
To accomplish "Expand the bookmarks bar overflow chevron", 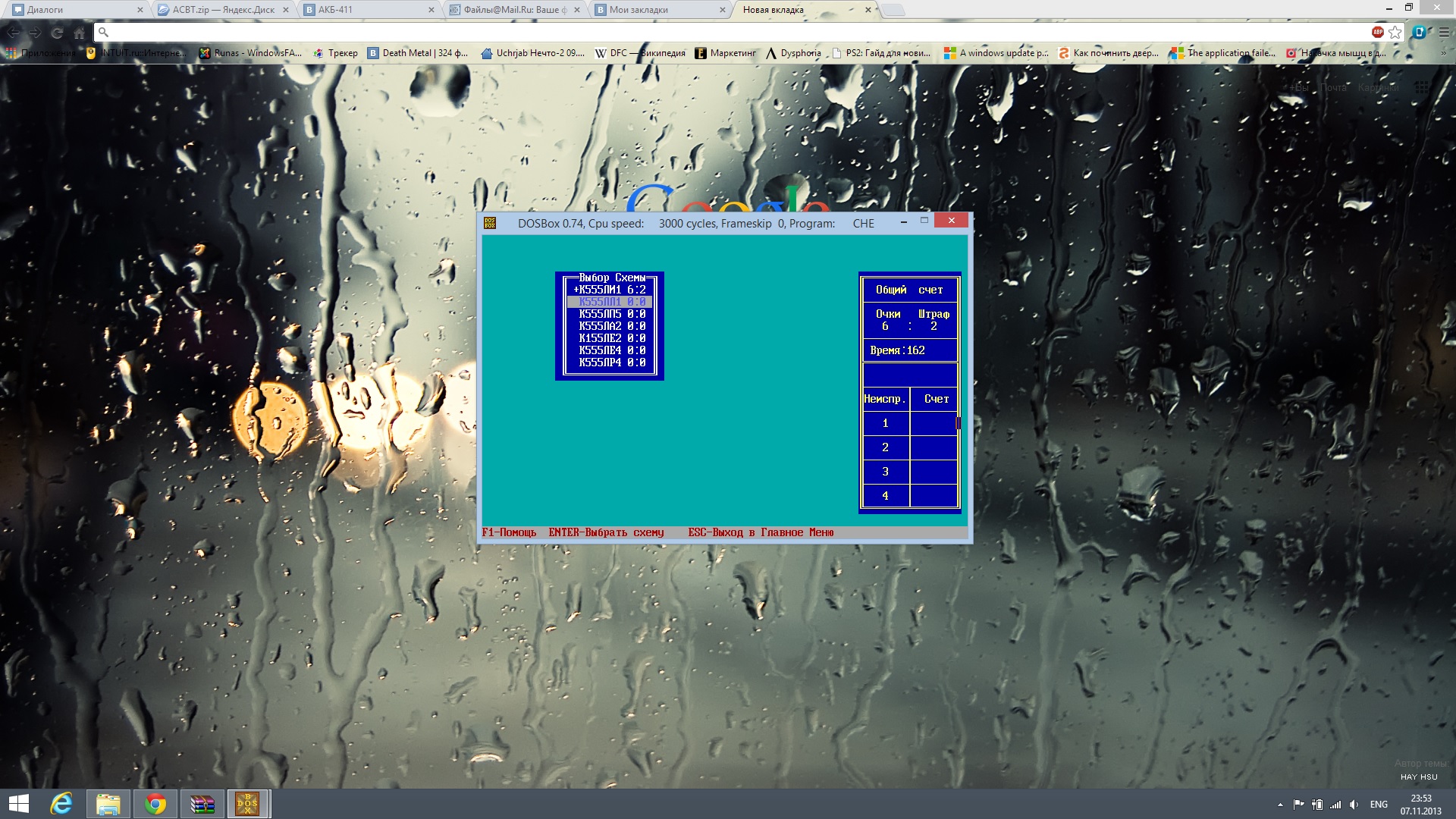I will [x=1443, y=53].
